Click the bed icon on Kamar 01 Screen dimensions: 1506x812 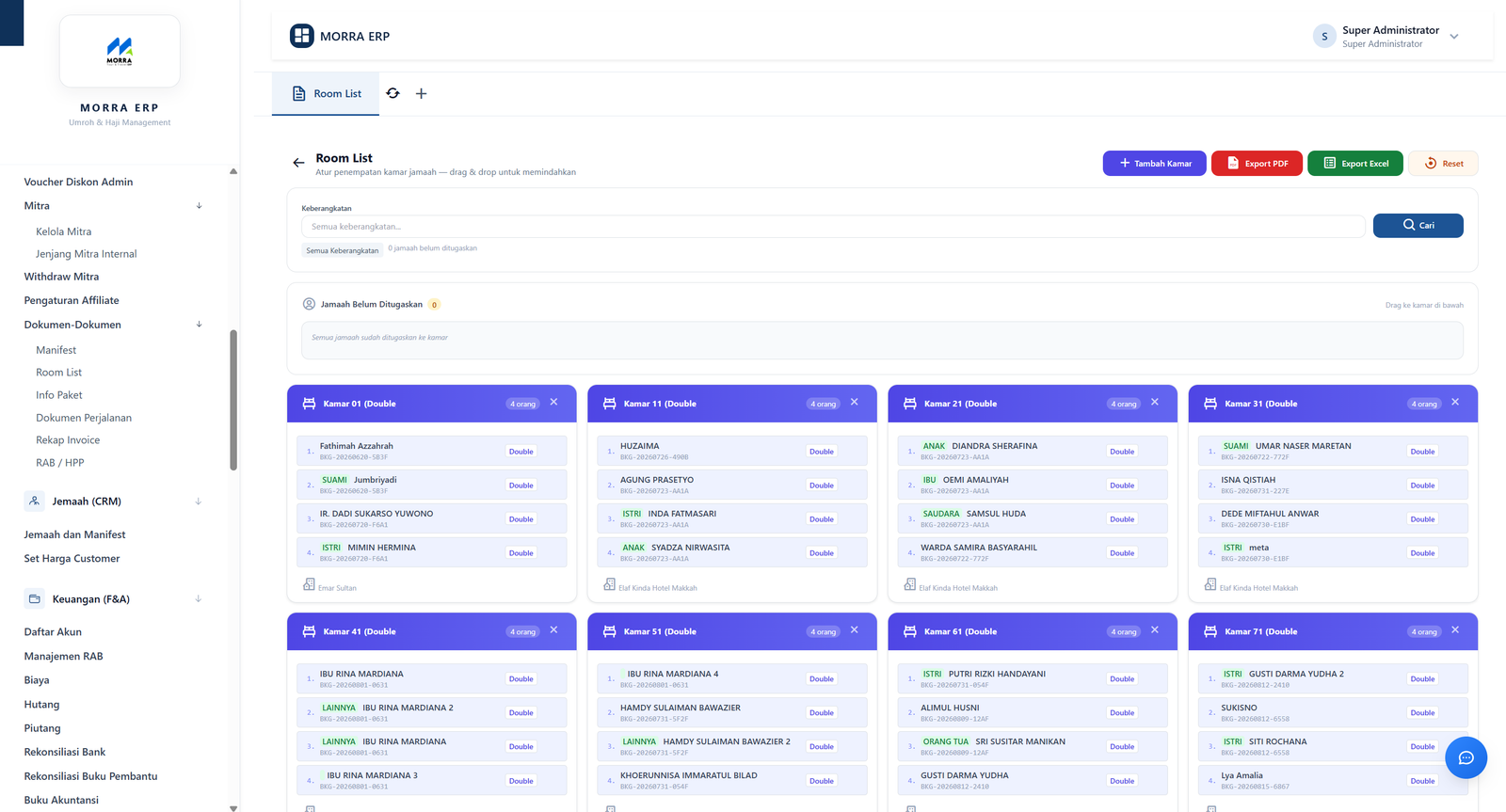coord(309,404)
